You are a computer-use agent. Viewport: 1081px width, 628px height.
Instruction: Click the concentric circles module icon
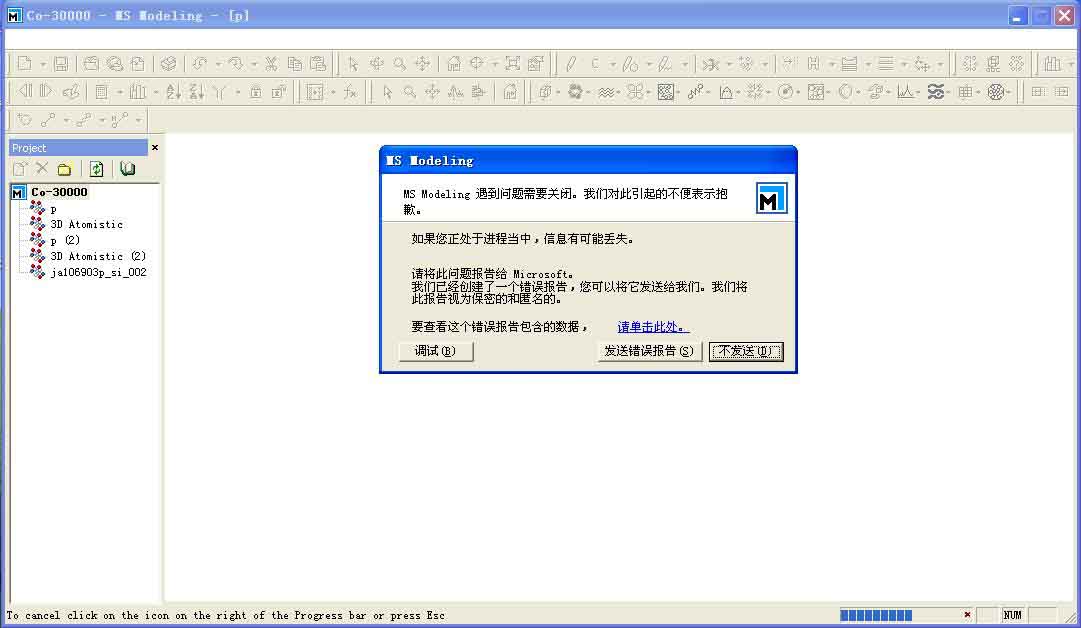coord(785,92)
